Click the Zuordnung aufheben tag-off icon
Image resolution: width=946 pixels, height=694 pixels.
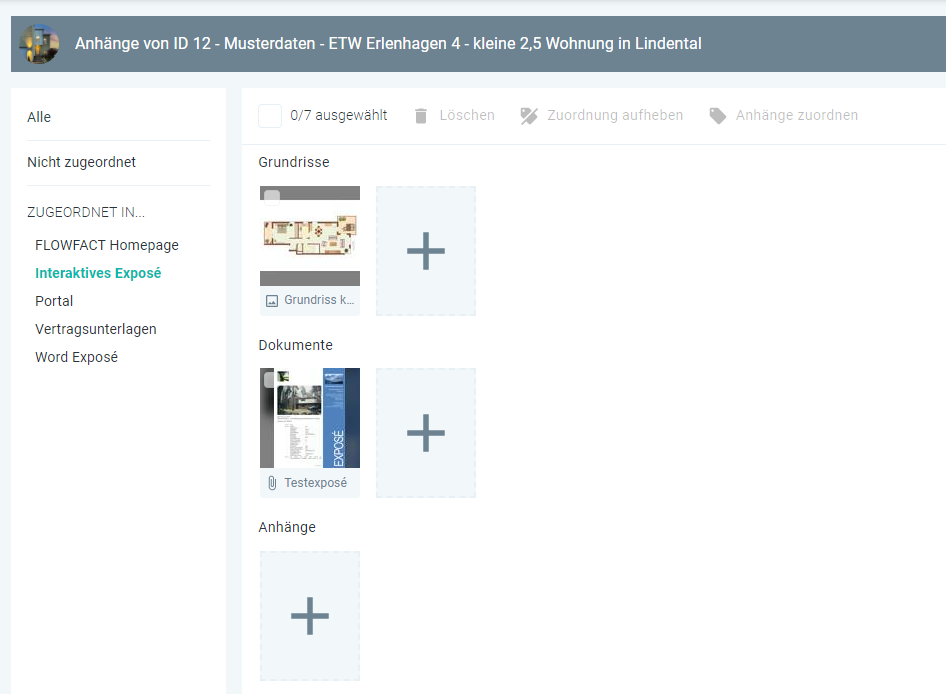pyautogui.click(x=529, y=116)
